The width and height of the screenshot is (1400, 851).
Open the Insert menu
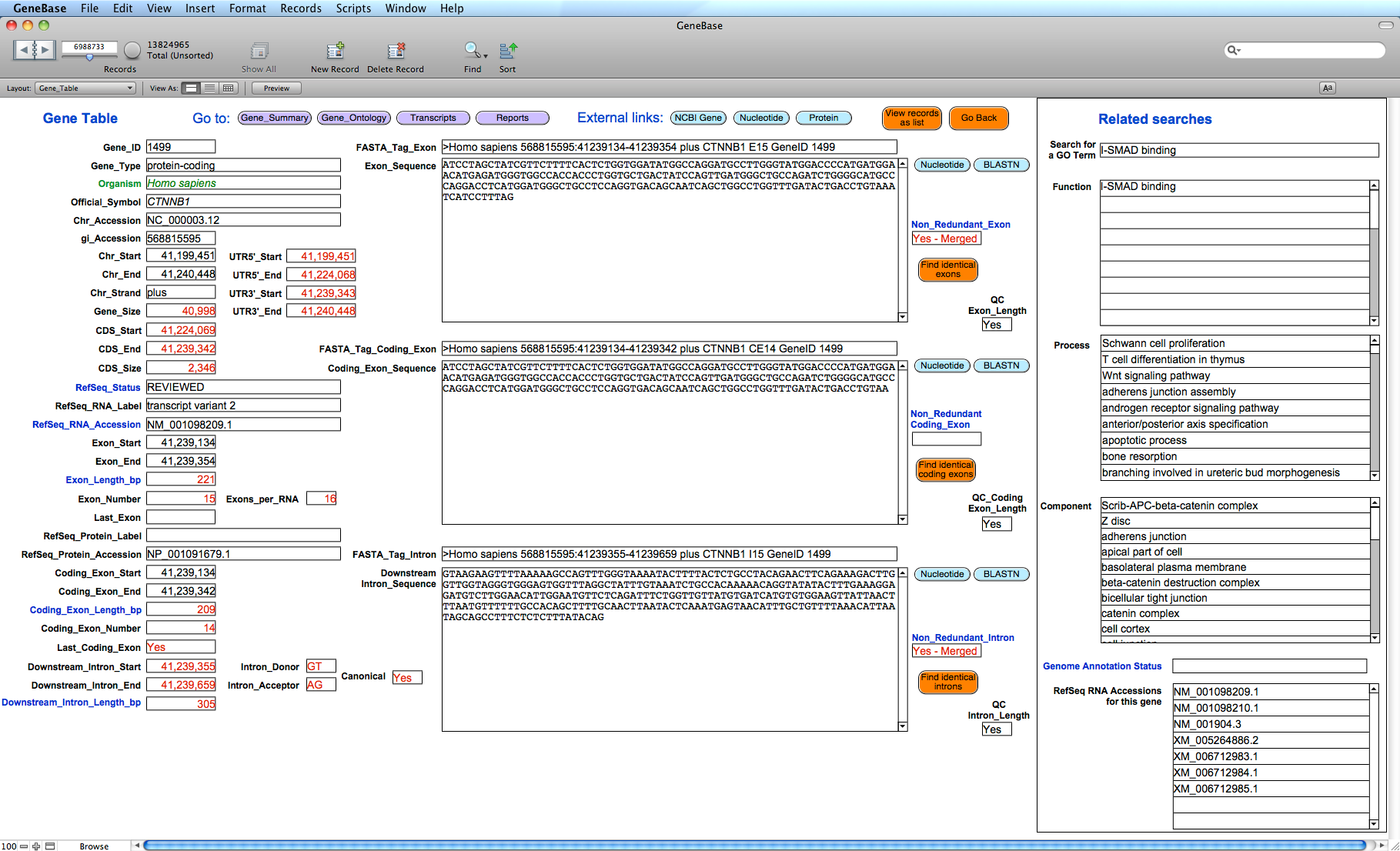coord(200,8)
